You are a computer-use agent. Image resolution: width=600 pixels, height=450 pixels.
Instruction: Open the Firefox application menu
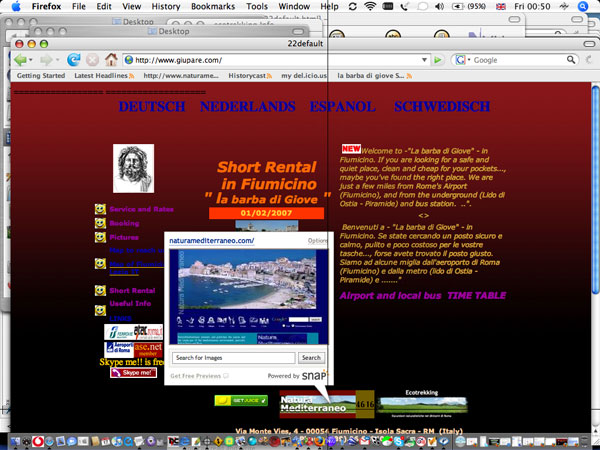[x=47, y=6]
